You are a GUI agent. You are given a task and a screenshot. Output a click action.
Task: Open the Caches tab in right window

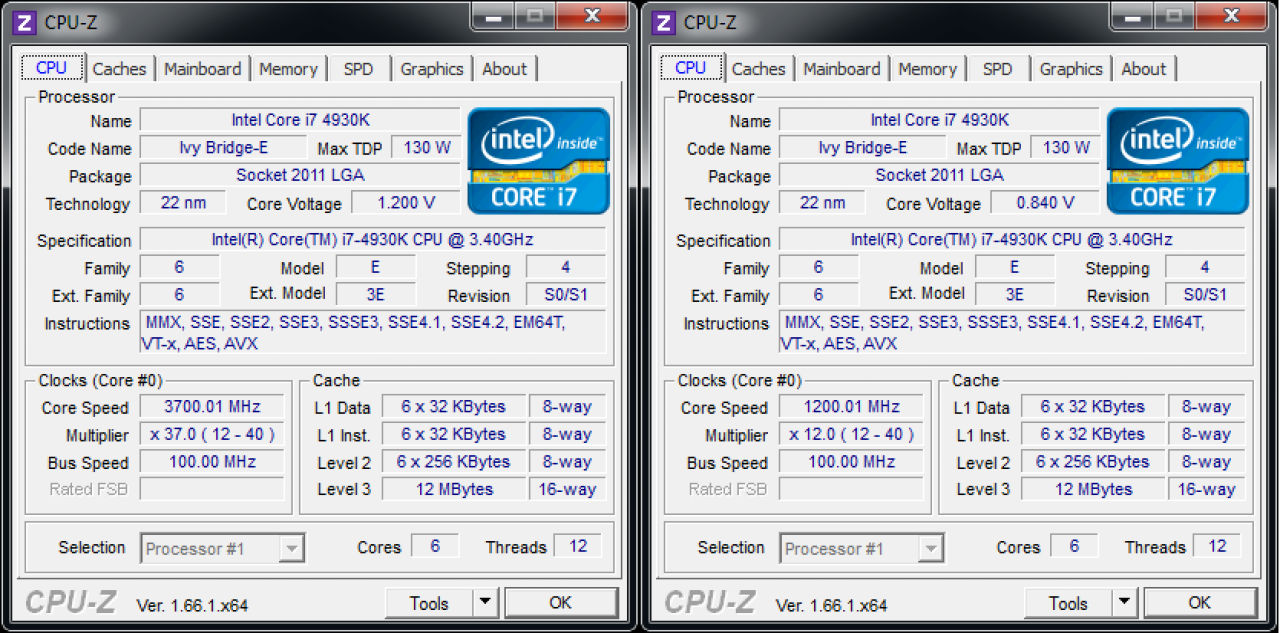(758, 69)
